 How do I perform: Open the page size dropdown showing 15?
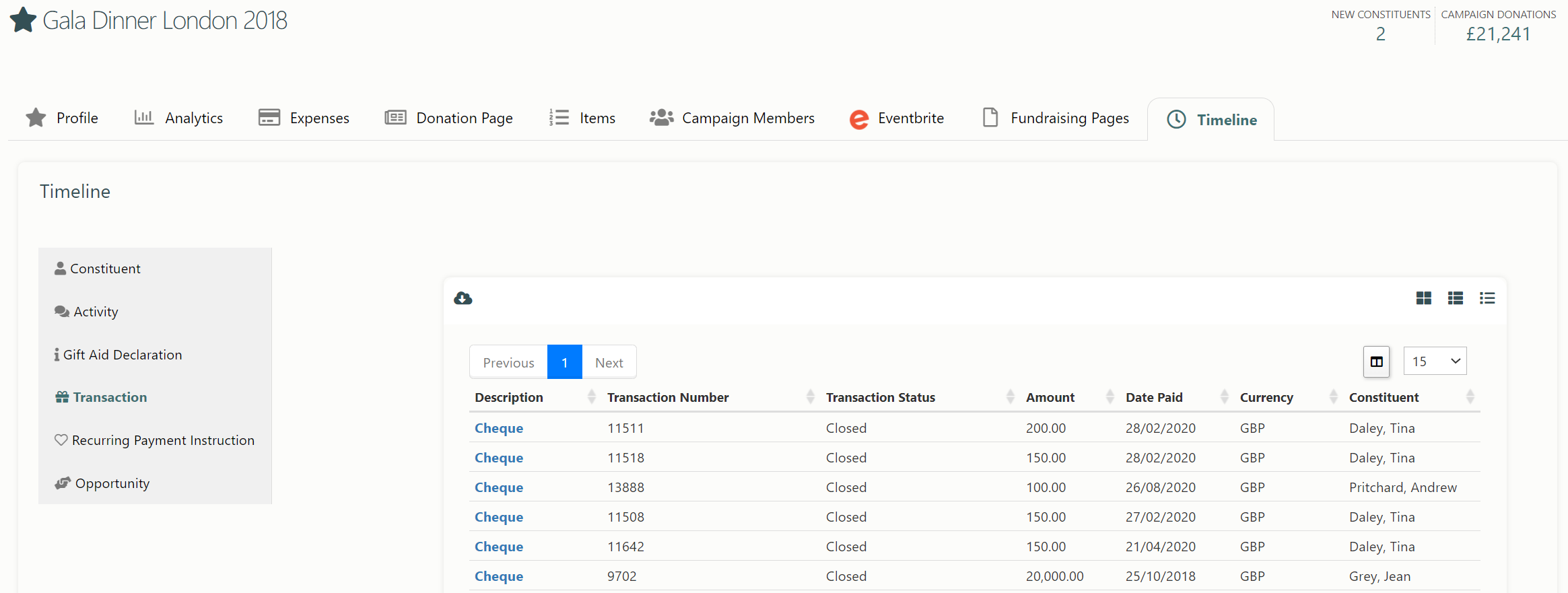coord(1435,361)
